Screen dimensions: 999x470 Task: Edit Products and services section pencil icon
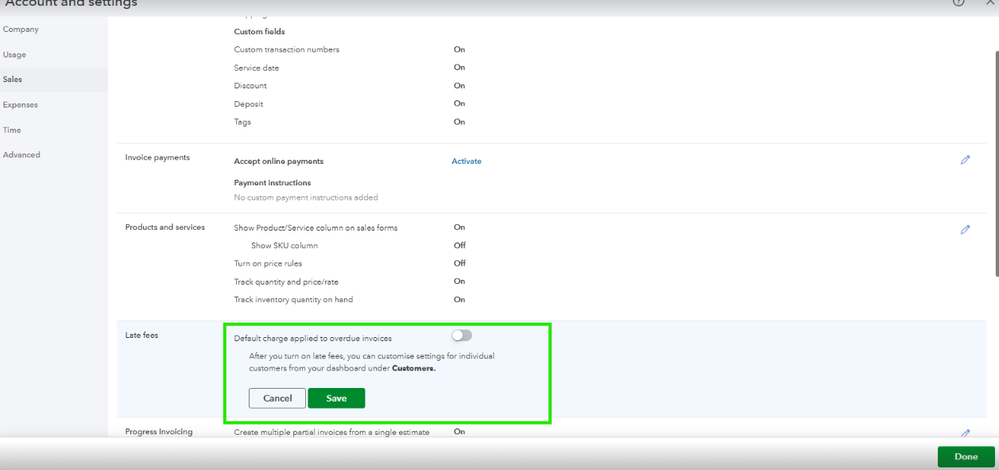coord(965,229)
